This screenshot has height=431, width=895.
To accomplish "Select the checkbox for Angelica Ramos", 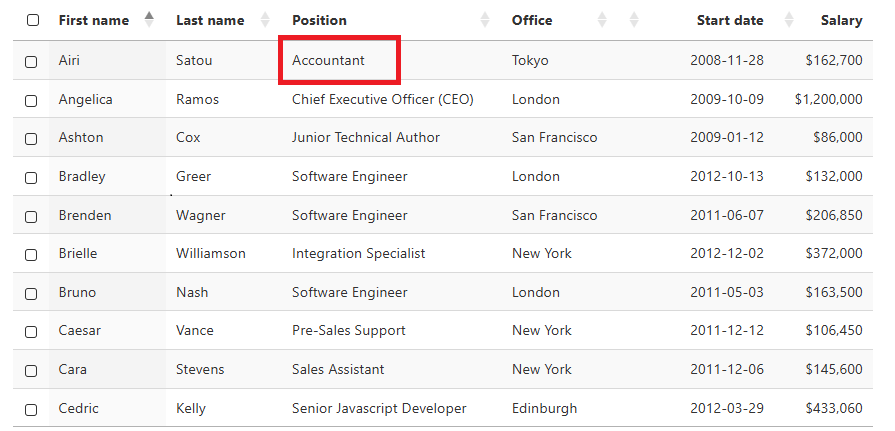I will (32, 100).
